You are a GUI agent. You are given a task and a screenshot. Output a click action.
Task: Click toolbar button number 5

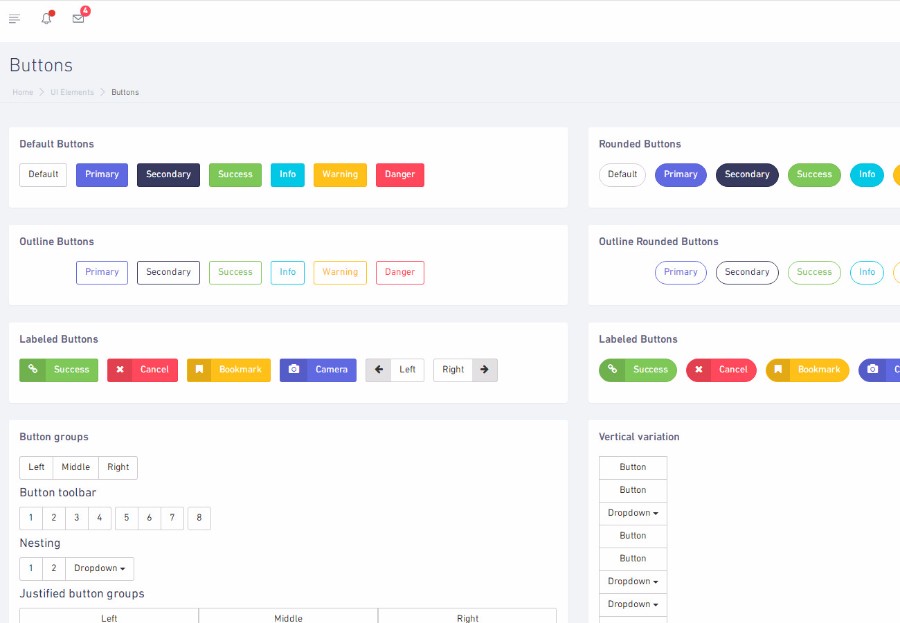(x=126, y=518)
